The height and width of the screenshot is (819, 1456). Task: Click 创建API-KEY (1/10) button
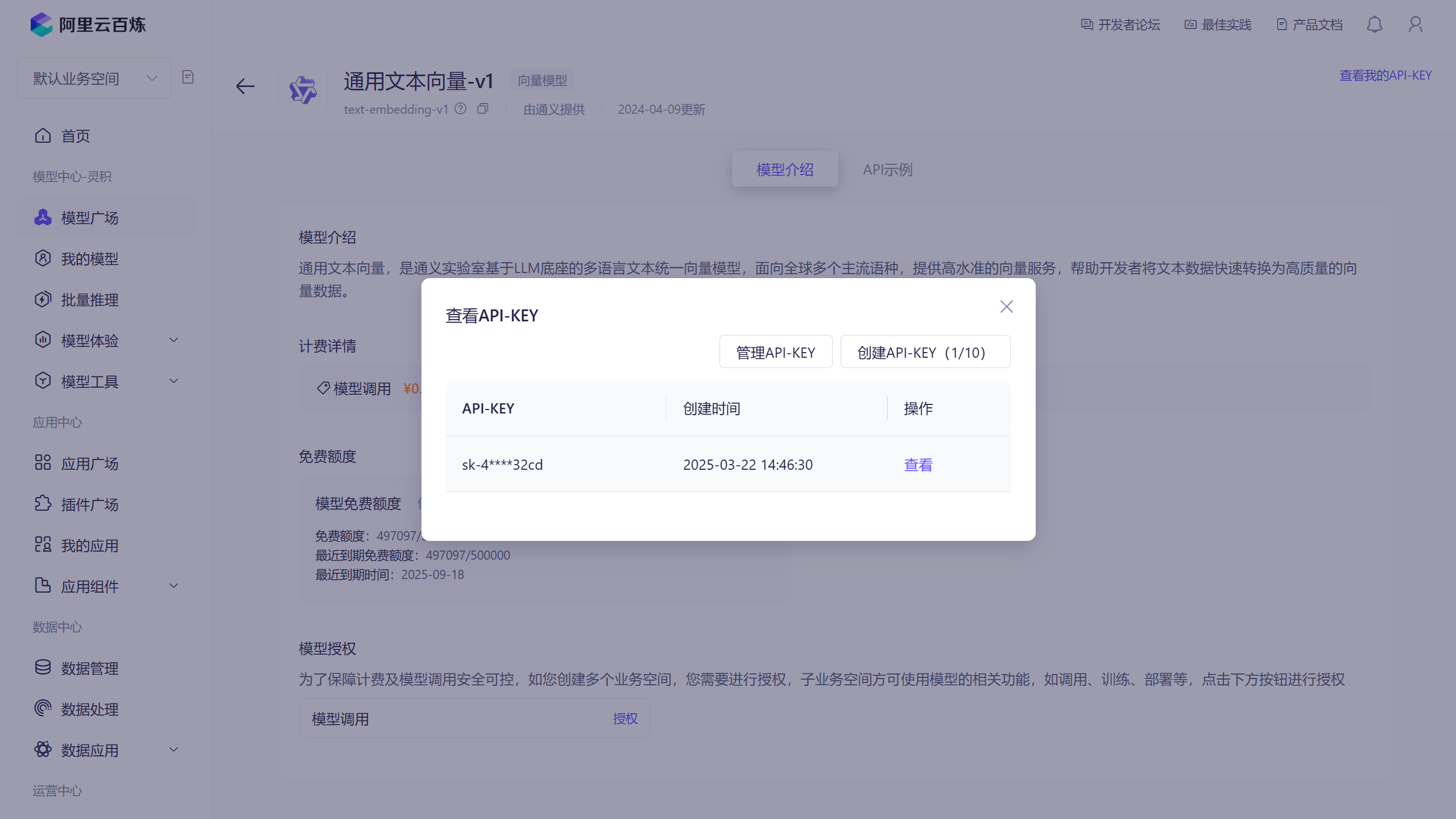point(925,352)
